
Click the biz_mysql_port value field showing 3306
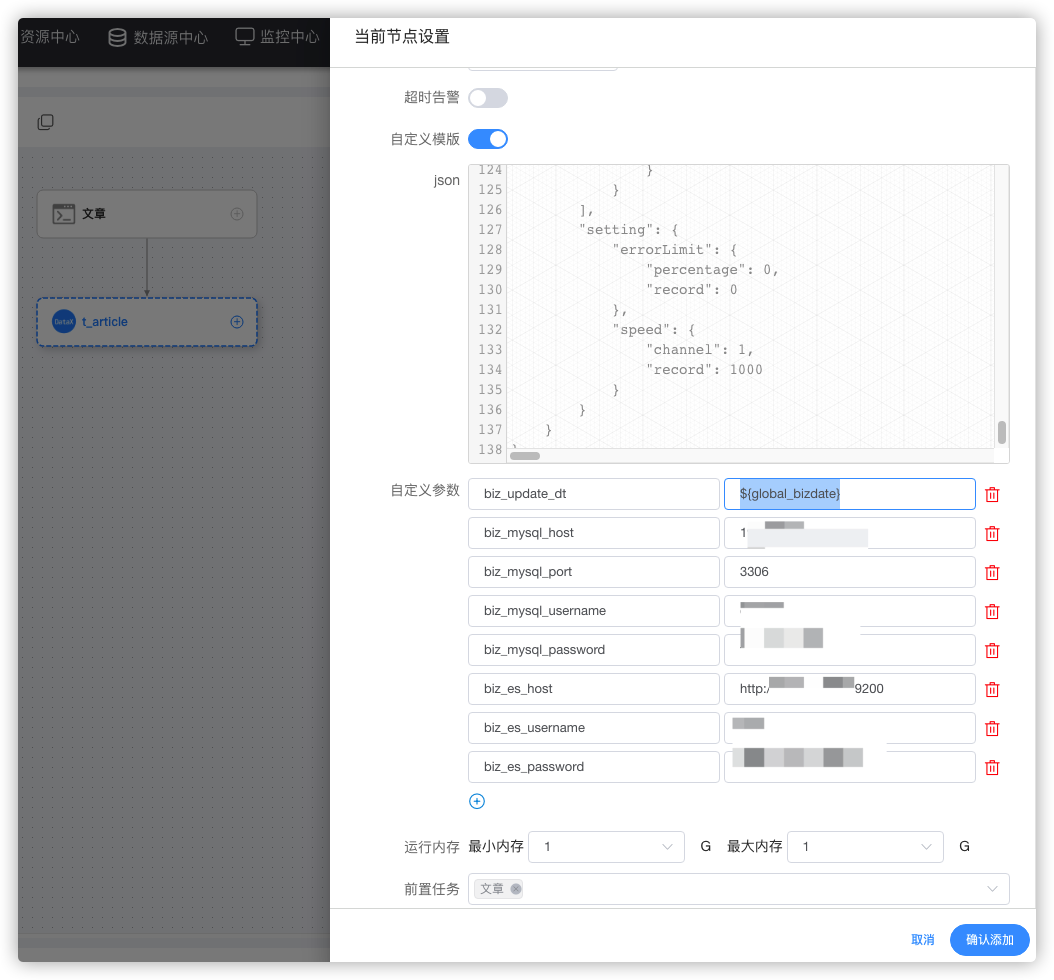pos(849,571)
